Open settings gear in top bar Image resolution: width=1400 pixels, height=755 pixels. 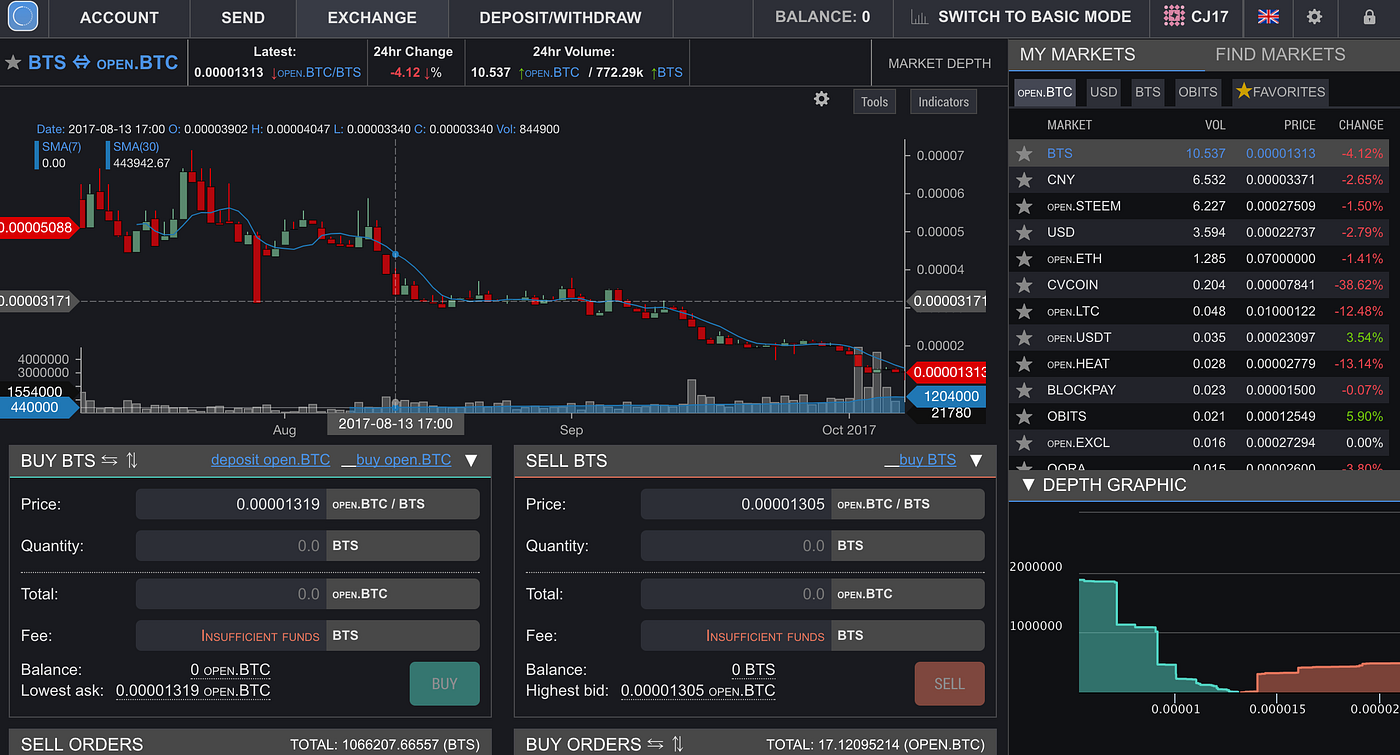click(1315, 17)
